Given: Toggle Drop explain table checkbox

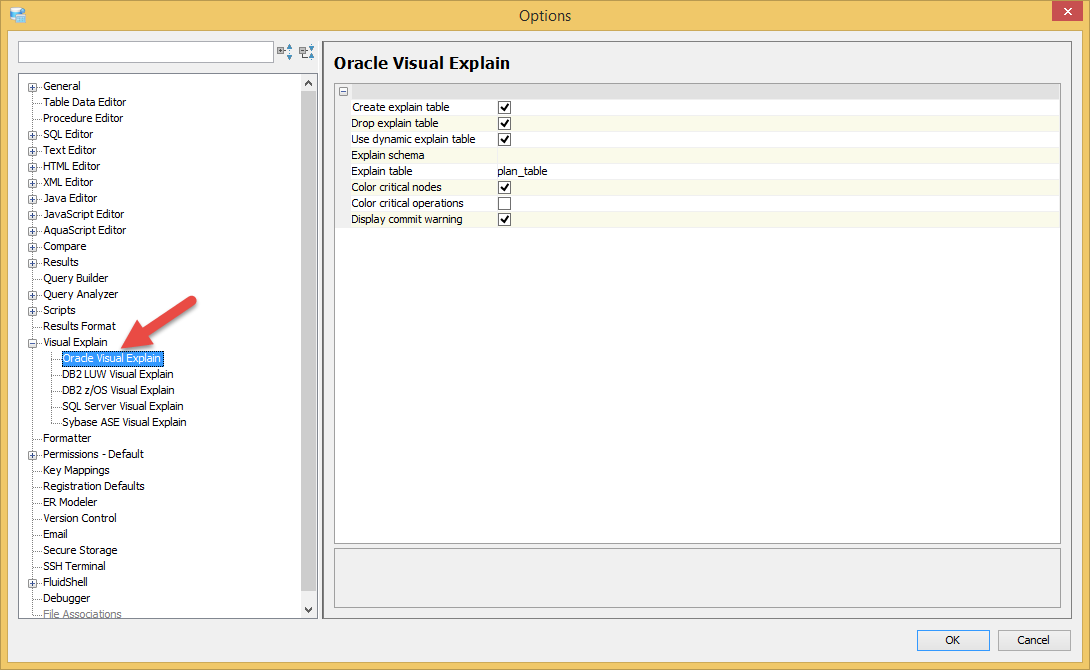Looking at the screenshot, I should (505, 123).
